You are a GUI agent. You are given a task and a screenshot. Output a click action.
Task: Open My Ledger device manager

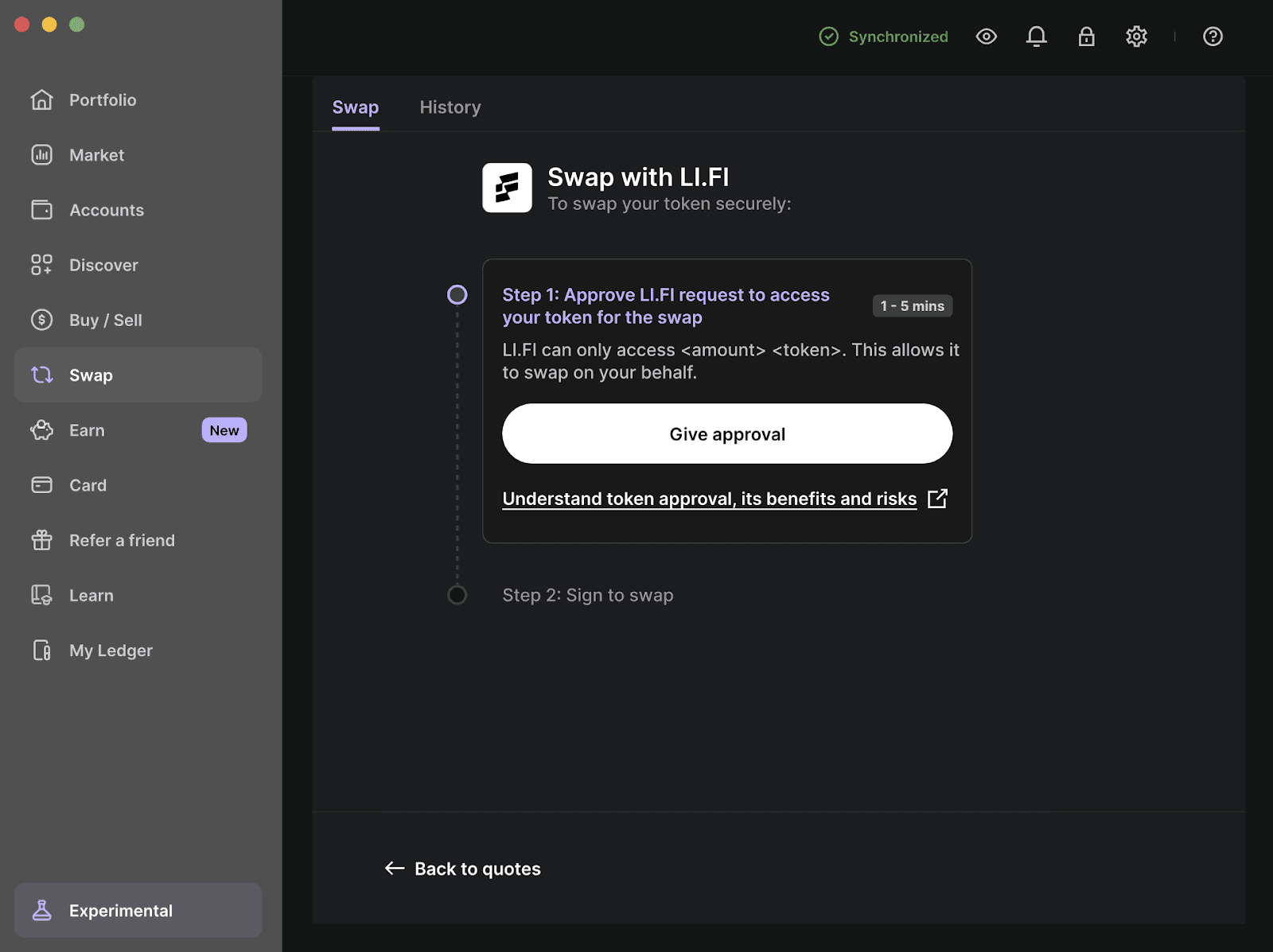click(x=110, y=650)
